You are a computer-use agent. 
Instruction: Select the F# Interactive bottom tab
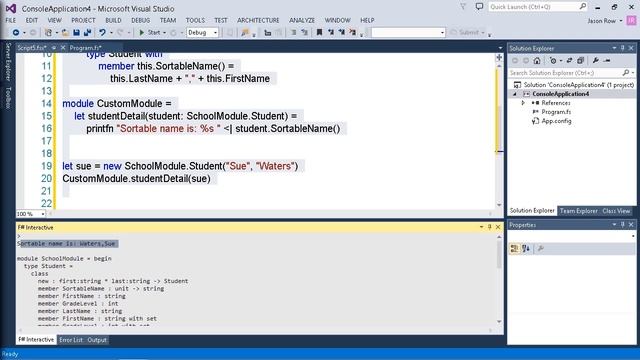tap(36, 340)
